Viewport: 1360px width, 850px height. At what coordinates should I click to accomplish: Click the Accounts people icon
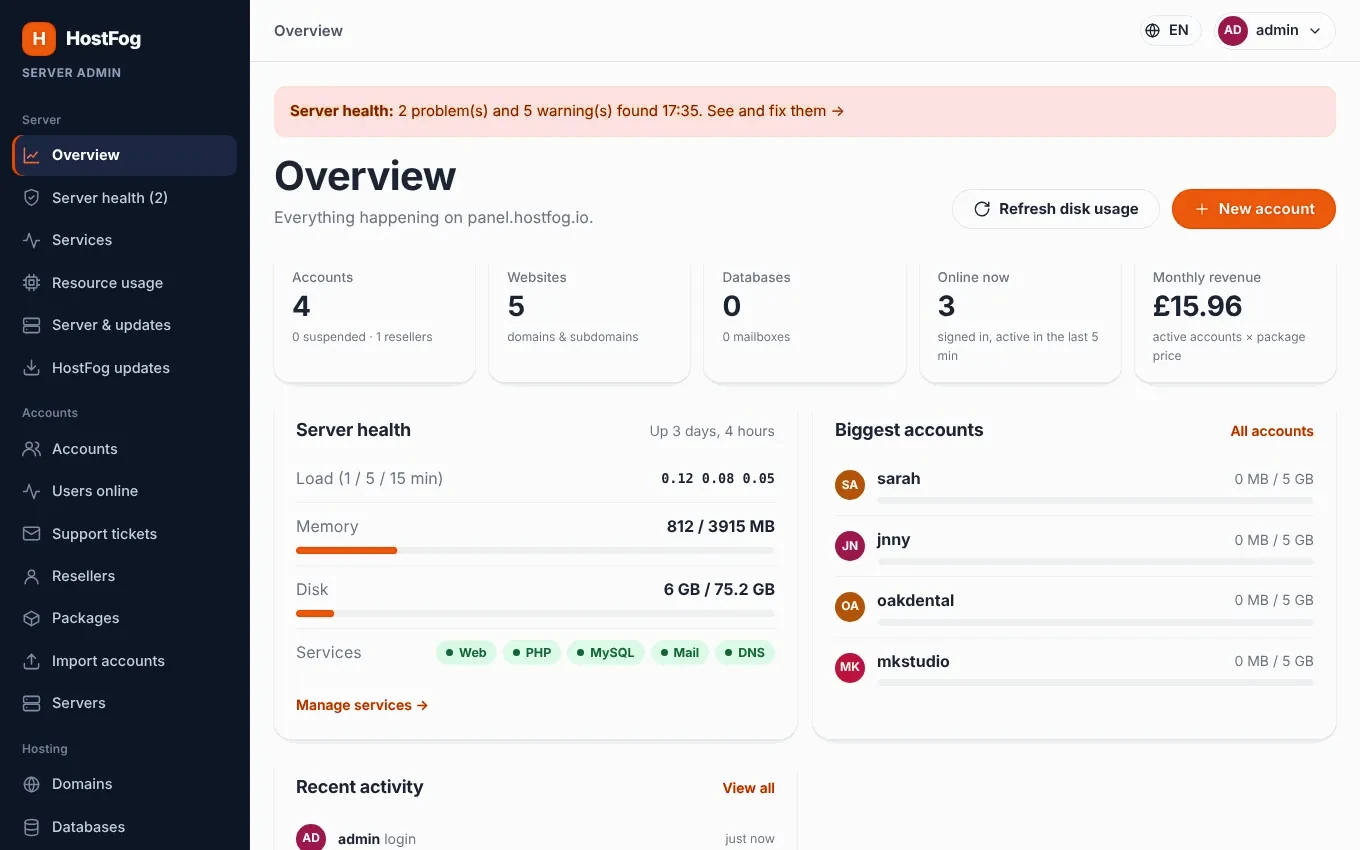[x=32, y=449]
